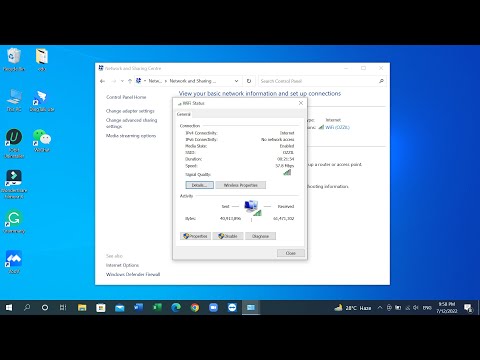Launch the Wondershare Filmora desktop shortcut

[14, 184]
